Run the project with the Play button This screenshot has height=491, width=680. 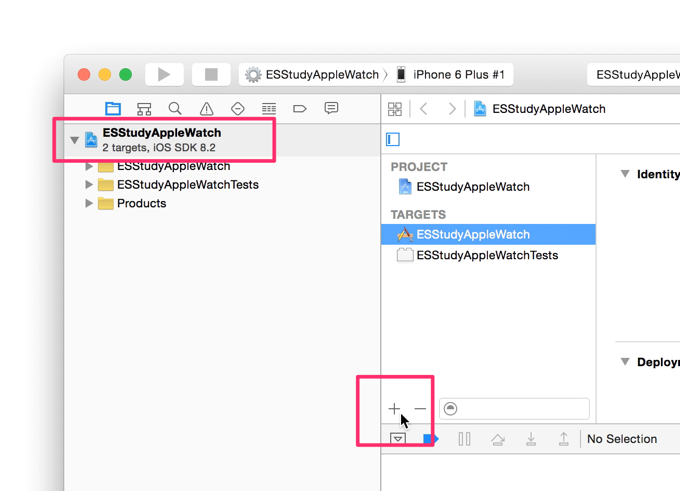[x=164, y=75]
